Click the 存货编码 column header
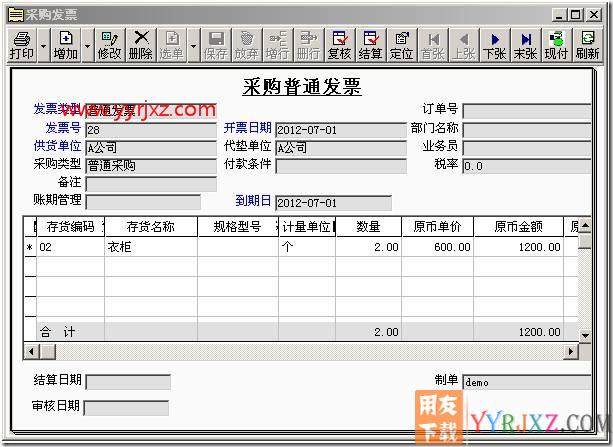613x447 pixels. (70, 226)
